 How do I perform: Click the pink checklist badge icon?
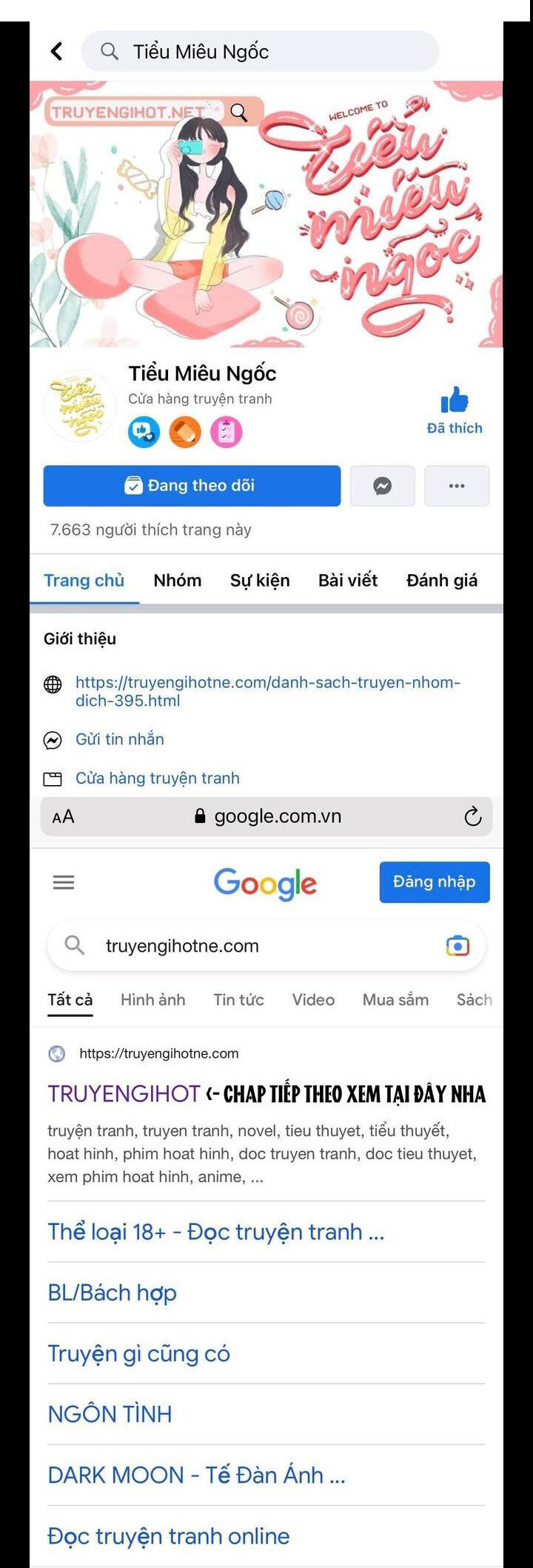click(x=226, y=432)
